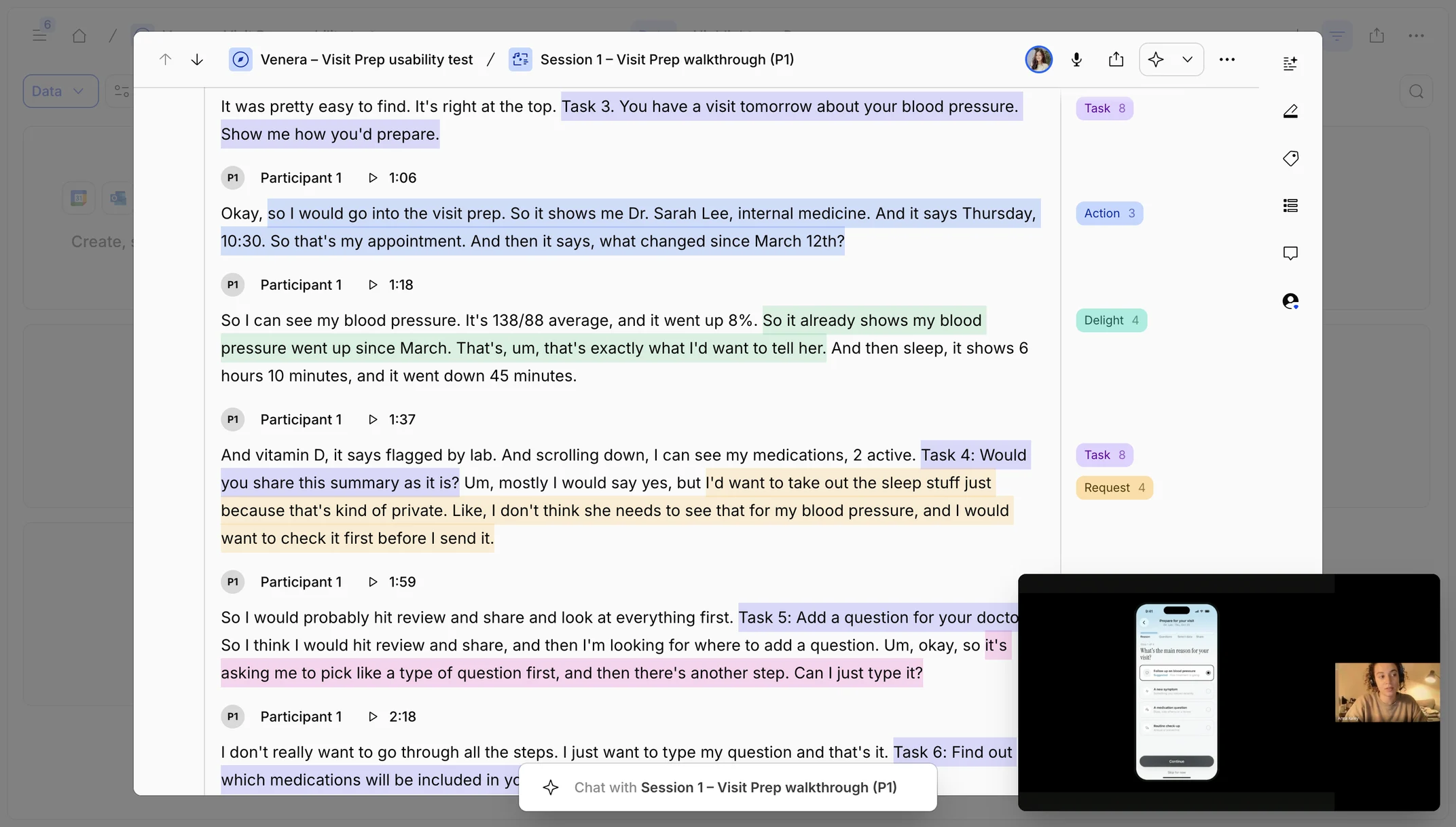Click the Task 8 tag beside Task 3 highlight

1104,109
